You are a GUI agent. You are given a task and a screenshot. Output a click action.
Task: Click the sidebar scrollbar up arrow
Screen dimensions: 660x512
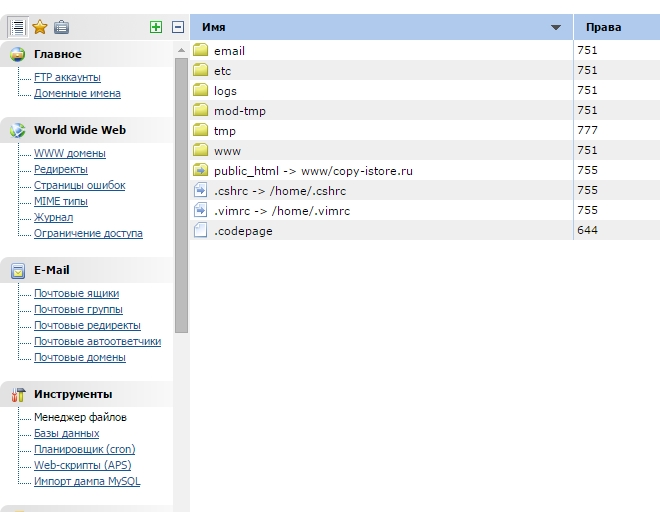[x=181, y=50]
